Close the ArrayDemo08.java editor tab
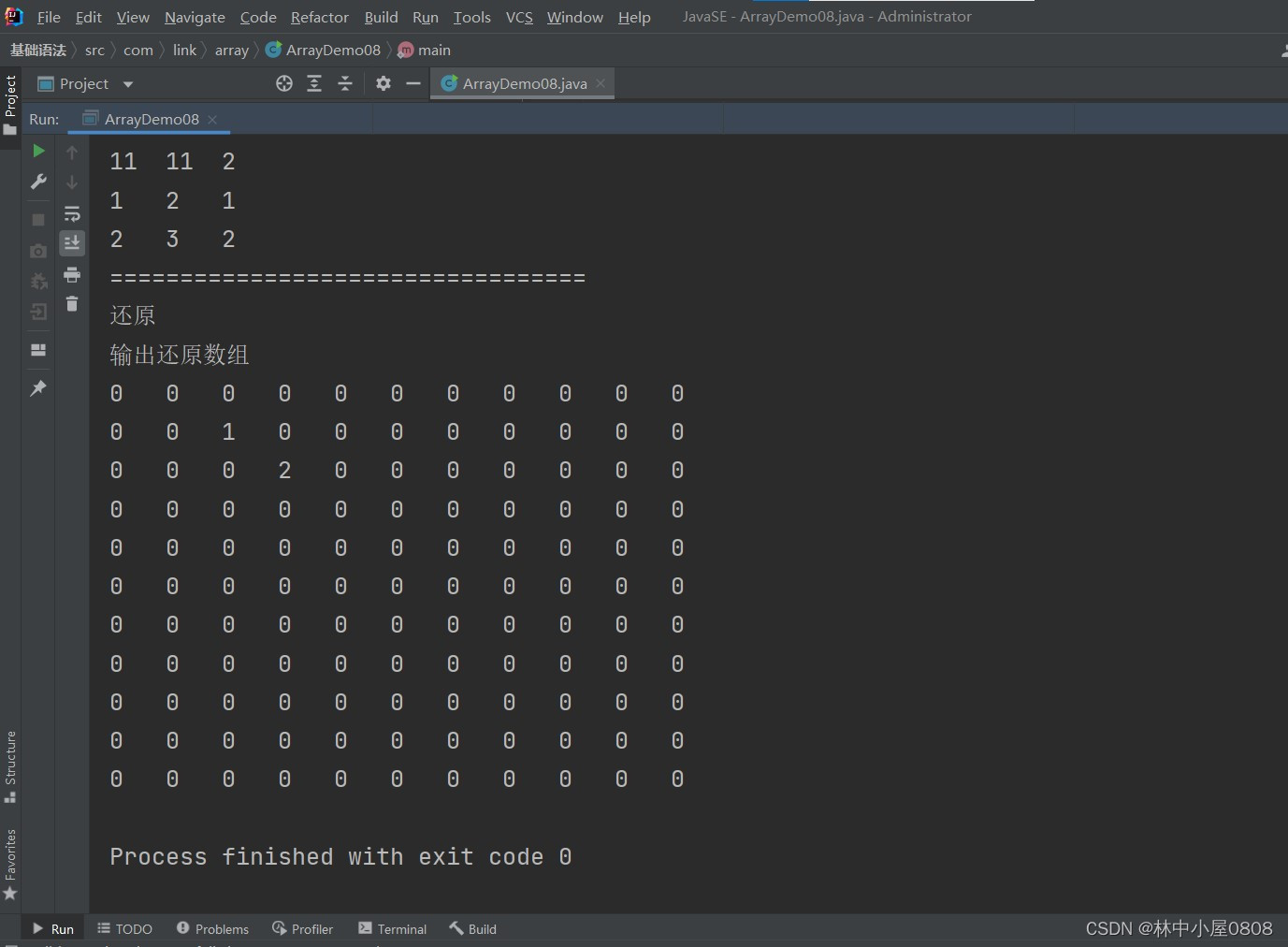The height and width of the screenshot is (947, 1288). click(x=601, y=83)
